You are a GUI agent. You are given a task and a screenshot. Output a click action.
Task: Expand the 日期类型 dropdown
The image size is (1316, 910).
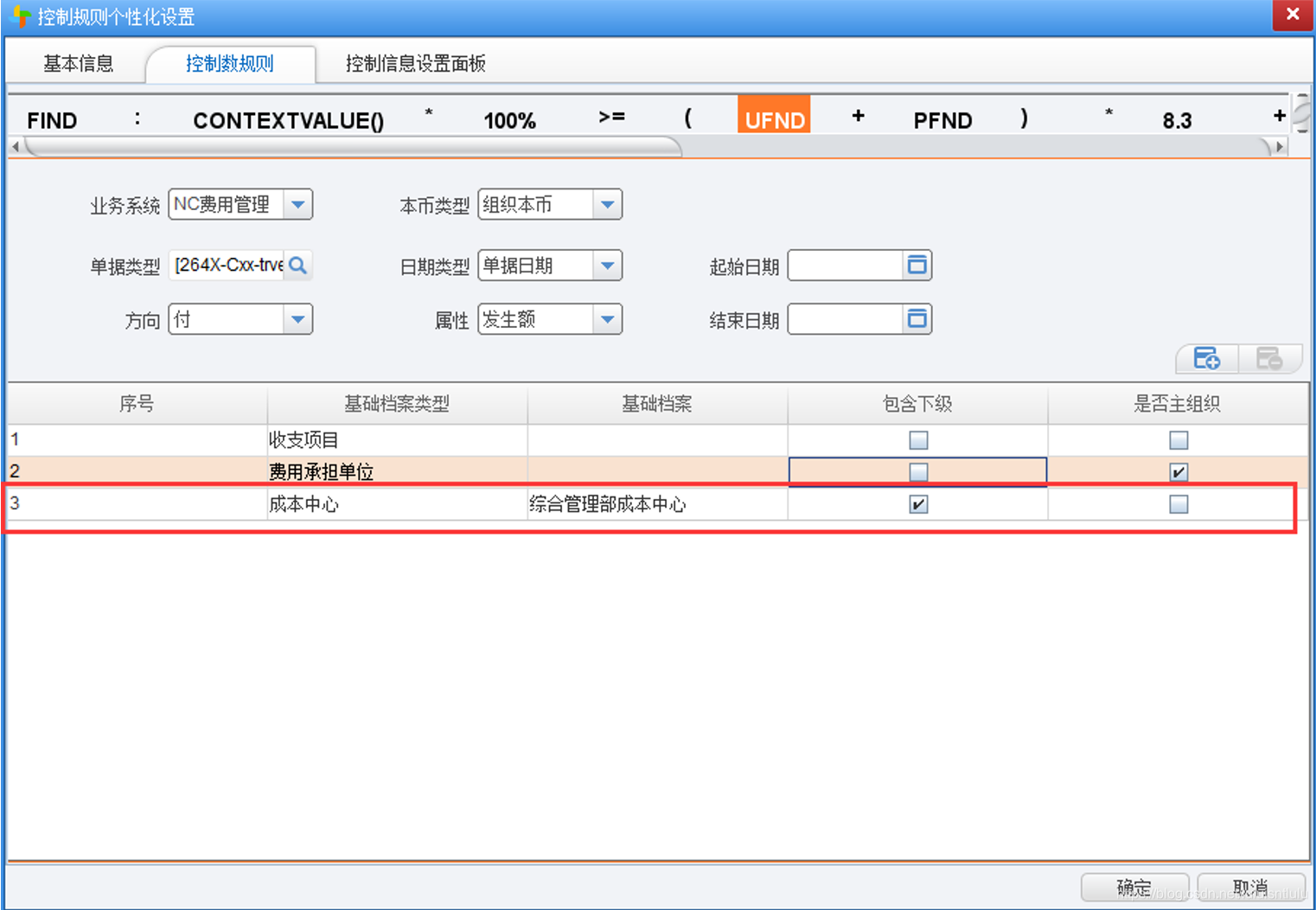607,266
